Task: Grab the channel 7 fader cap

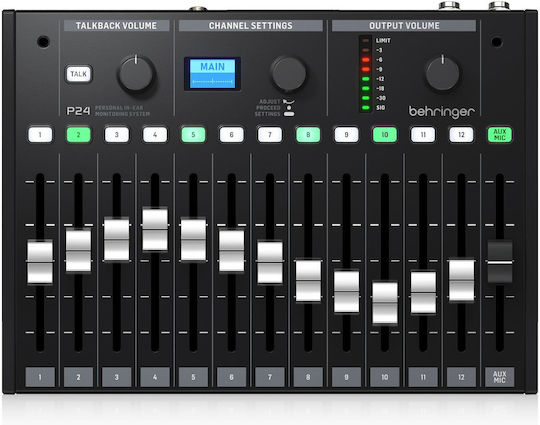Action: tap(270, 262)
